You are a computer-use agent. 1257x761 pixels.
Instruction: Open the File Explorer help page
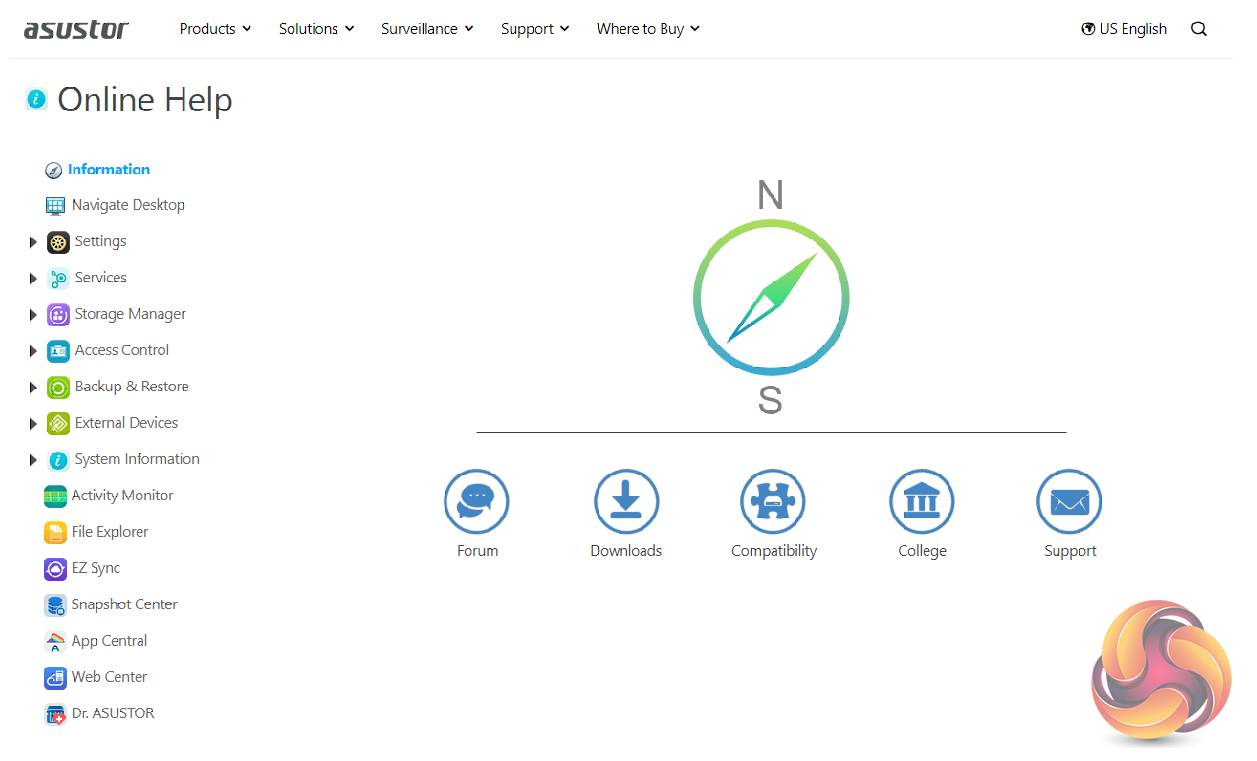click(x=110, y=532)
